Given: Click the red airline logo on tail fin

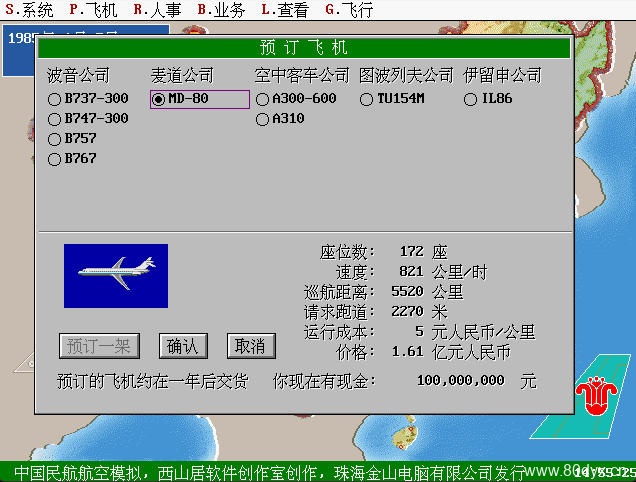Looking at the screenshot, I should tap(596, 397).
